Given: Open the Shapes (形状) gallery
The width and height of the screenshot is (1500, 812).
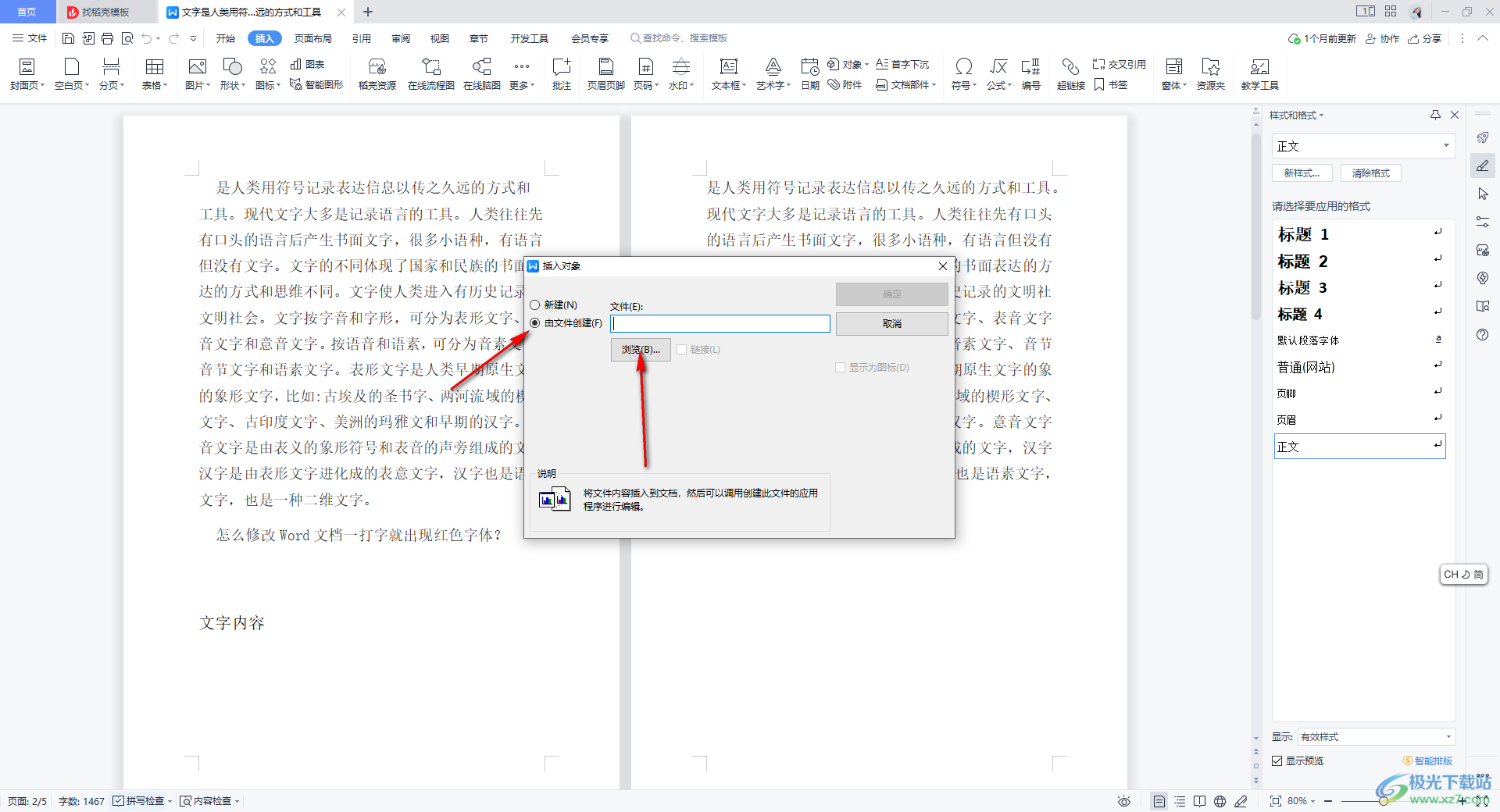Looking at the screenshot, I should click(x=233, y=74).
